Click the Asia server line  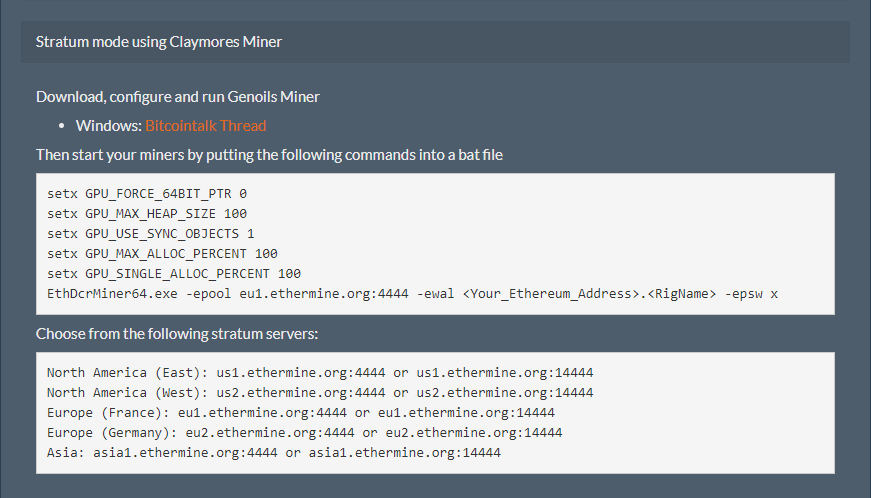tap(274, 452)
